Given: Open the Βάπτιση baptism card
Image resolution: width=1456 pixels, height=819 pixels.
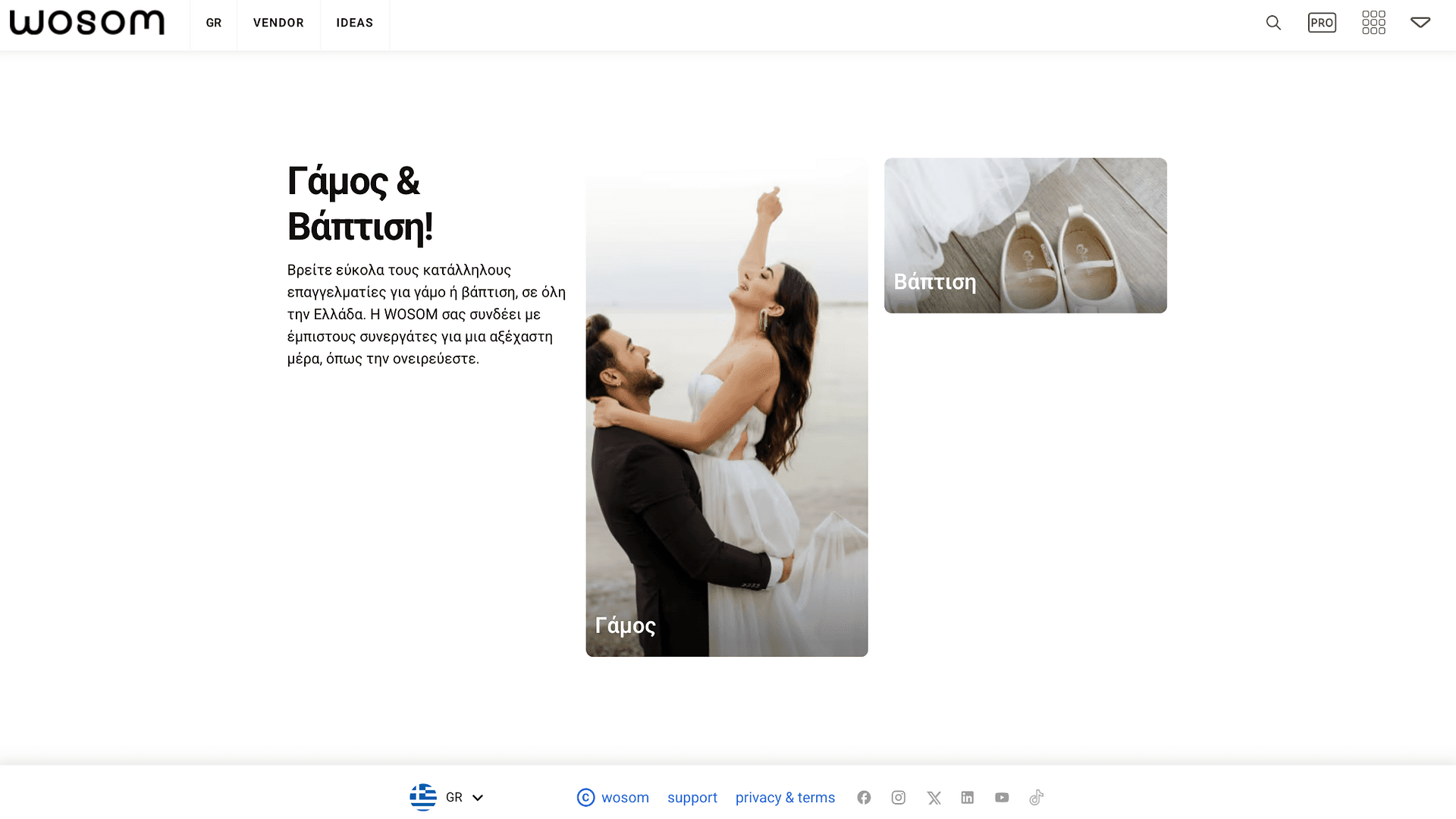Looking at the screenshot, I should pos(1025,235).
